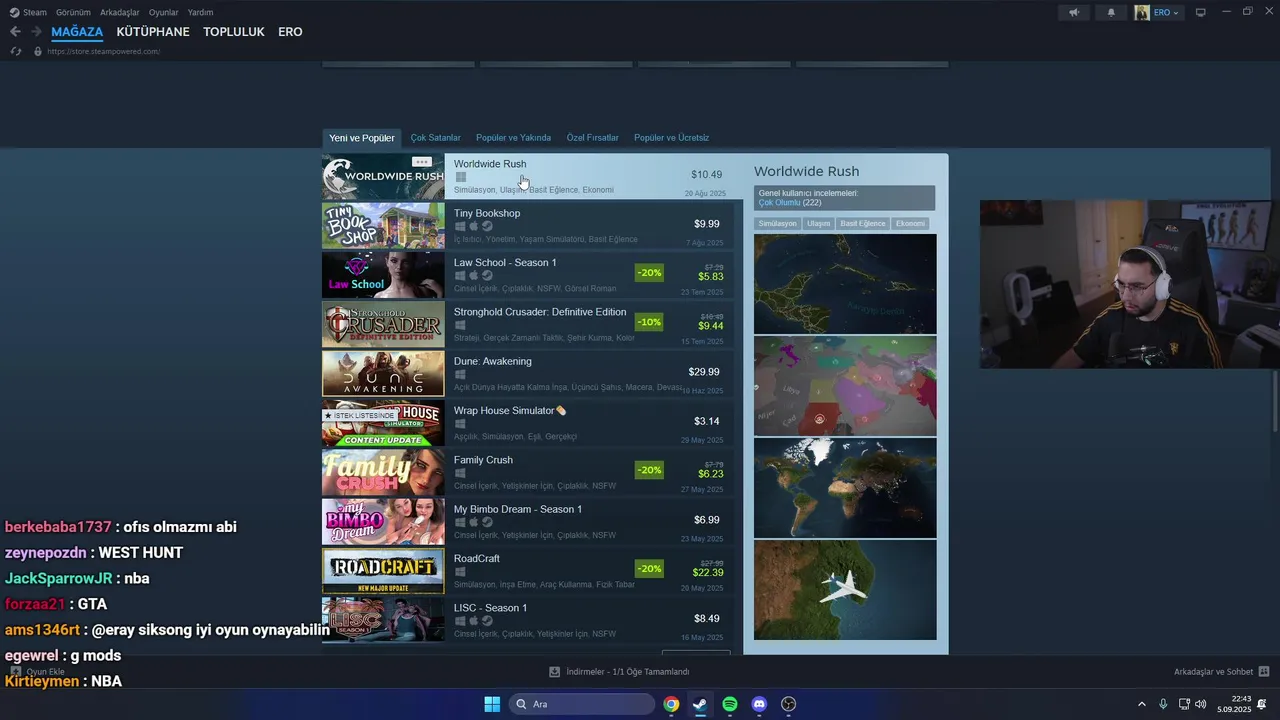Click the Steam logo in the menu bar
1280x720 pixels.
pos(14,12)
